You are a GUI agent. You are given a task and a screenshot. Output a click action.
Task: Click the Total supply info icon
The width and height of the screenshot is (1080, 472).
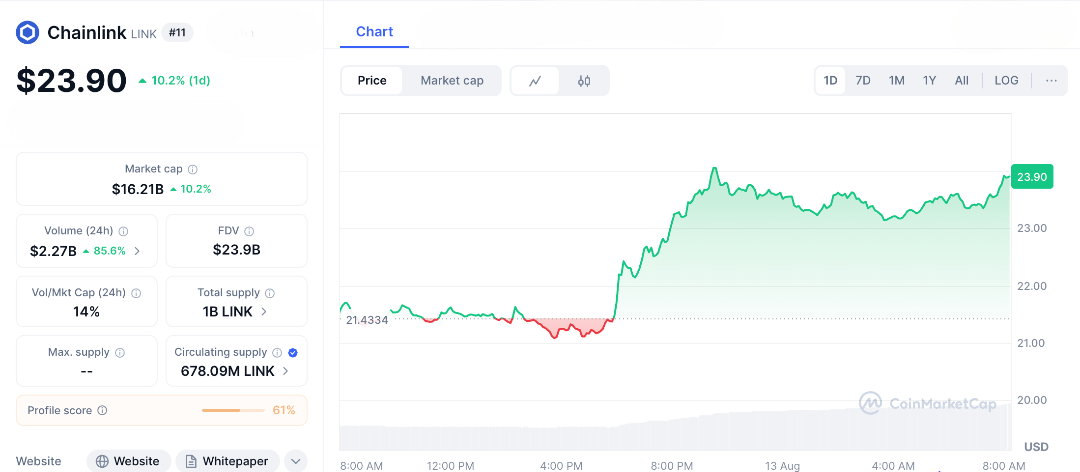tap(270, 293)
